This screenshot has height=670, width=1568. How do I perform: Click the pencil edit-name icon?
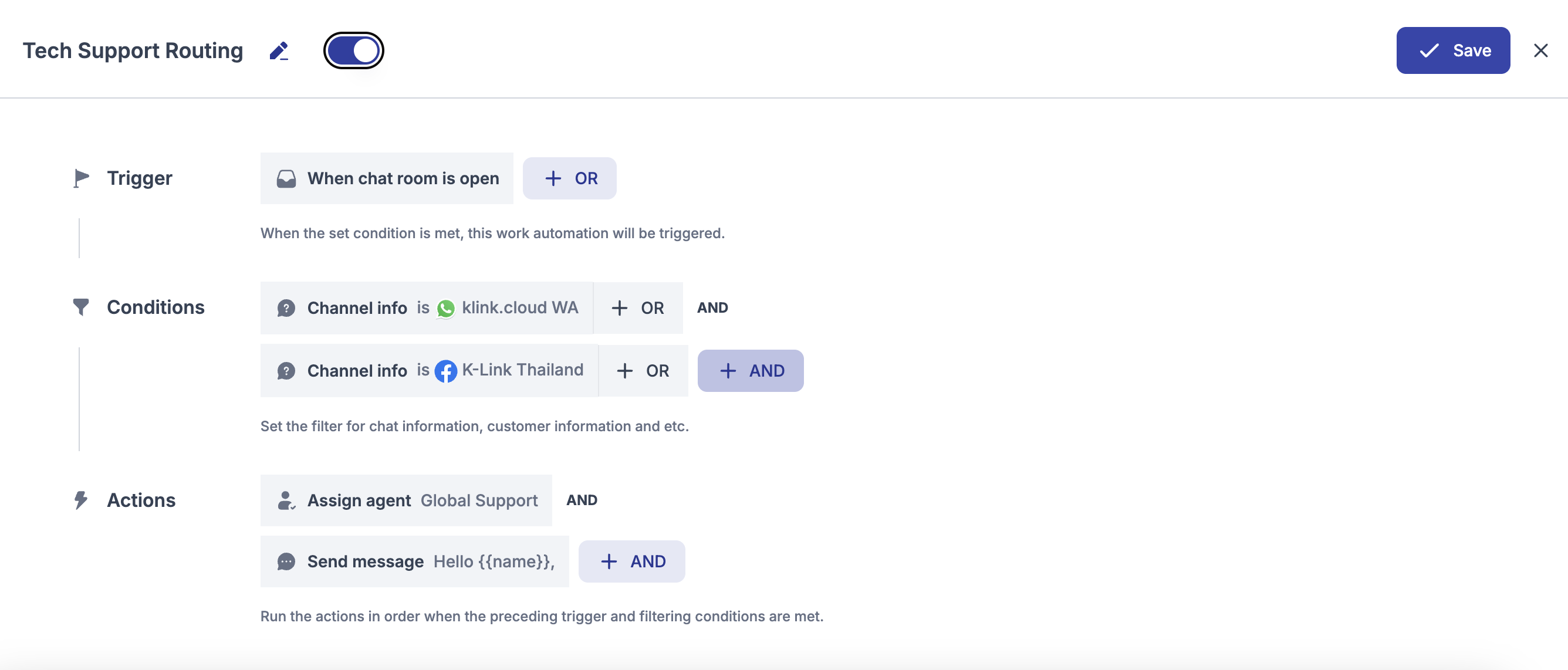[279, 50]
